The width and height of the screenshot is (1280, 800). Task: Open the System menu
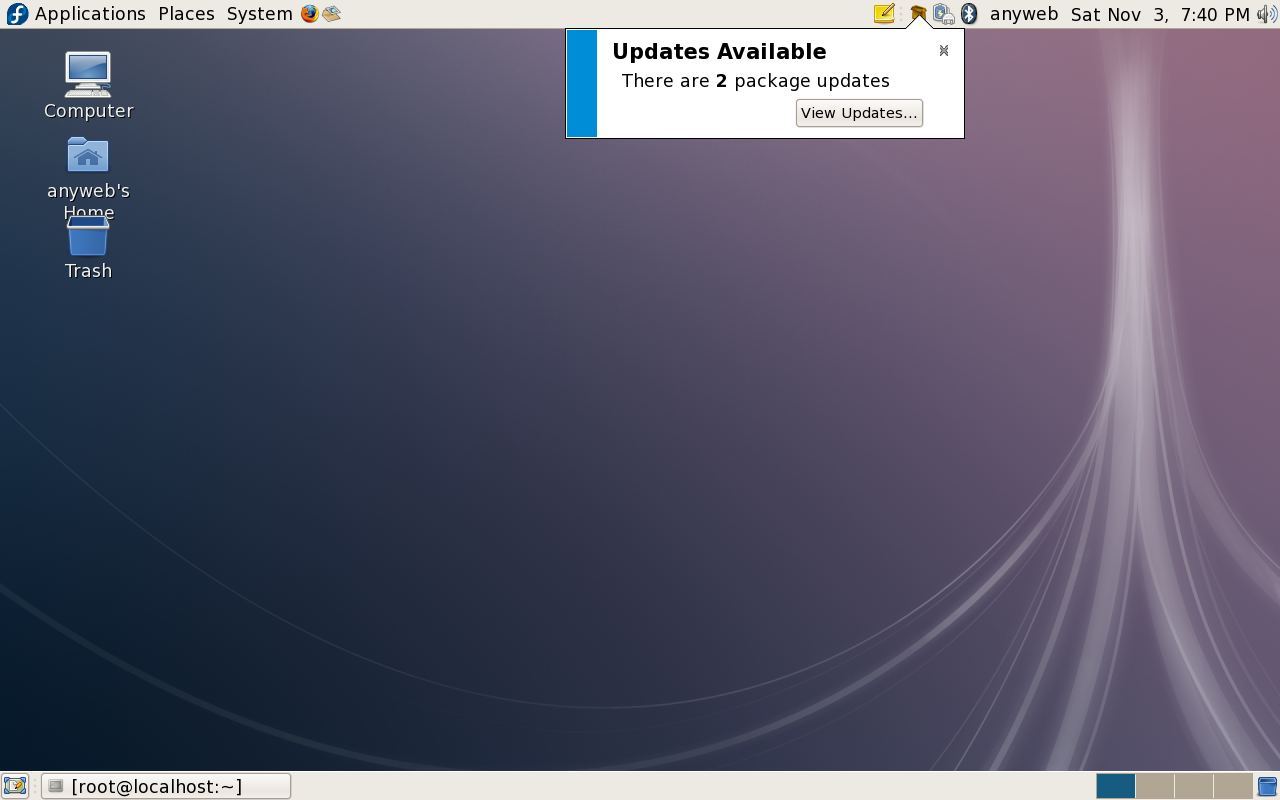259,14
